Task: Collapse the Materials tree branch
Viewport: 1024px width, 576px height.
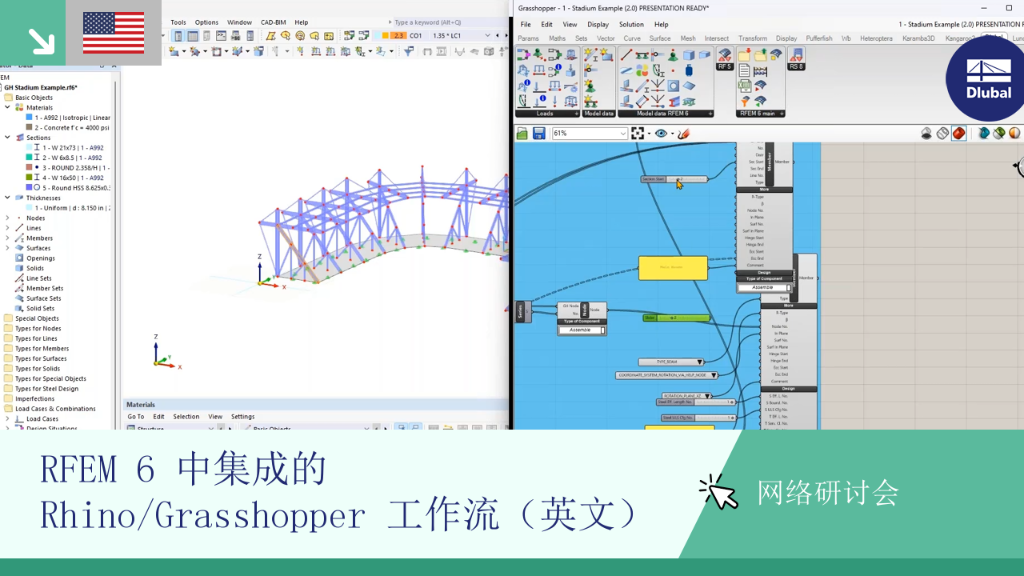Action: 7,107
